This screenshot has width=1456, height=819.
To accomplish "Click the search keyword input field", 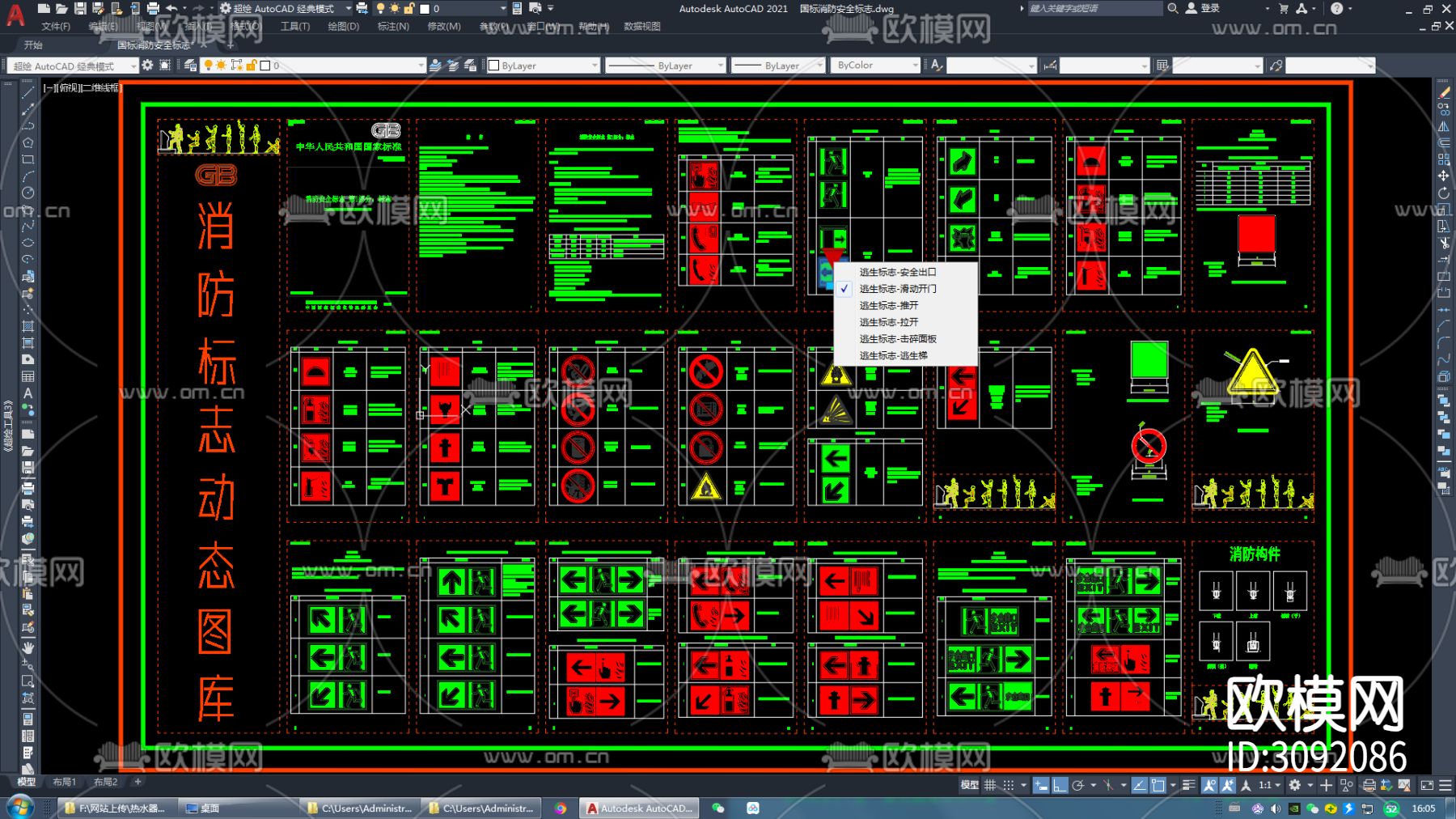I will (x=1094, y=8).
